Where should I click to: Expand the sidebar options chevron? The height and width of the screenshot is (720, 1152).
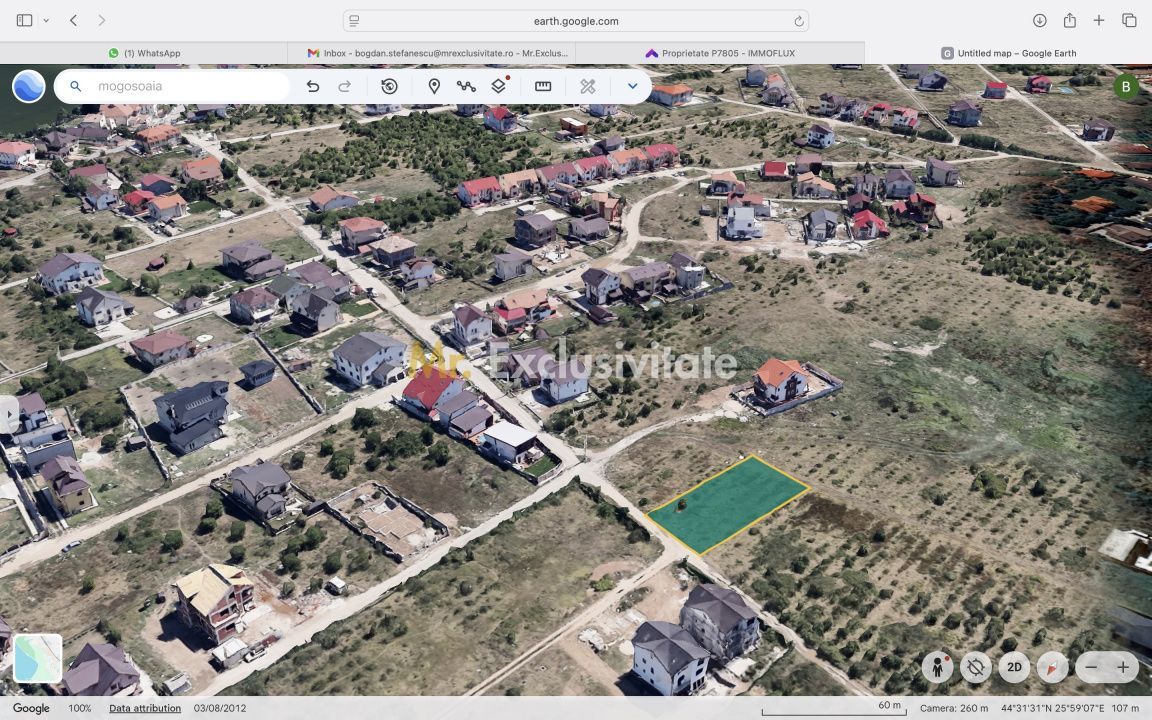pyautogui.click(x=46, y=21)
